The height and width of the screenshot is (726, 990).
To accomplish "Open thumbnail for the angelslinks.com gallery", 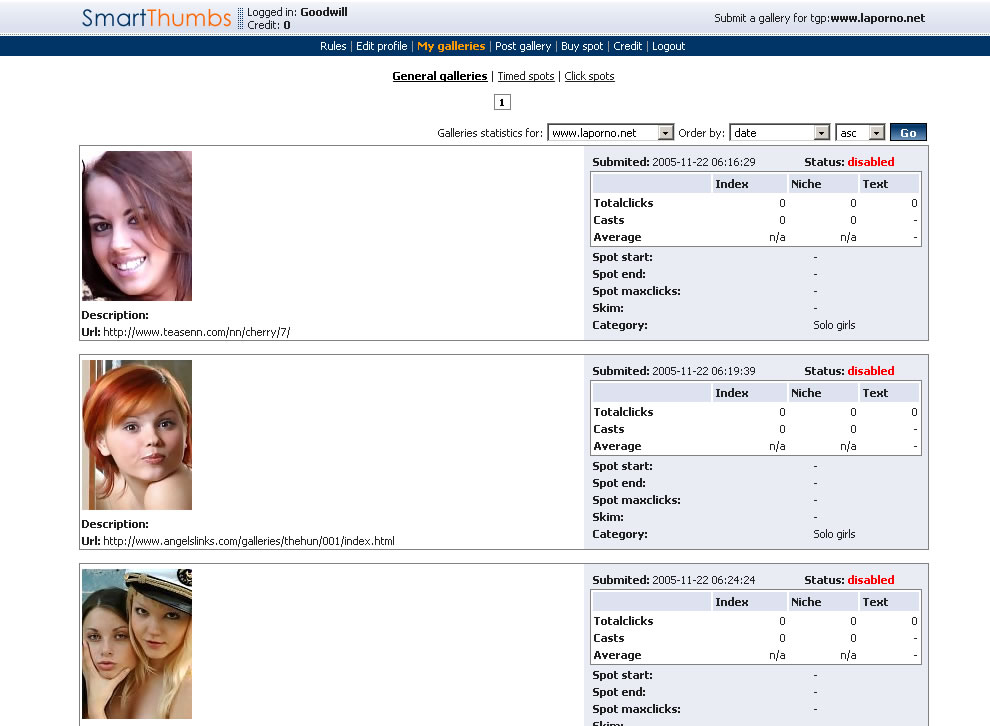I will [137, 435].
